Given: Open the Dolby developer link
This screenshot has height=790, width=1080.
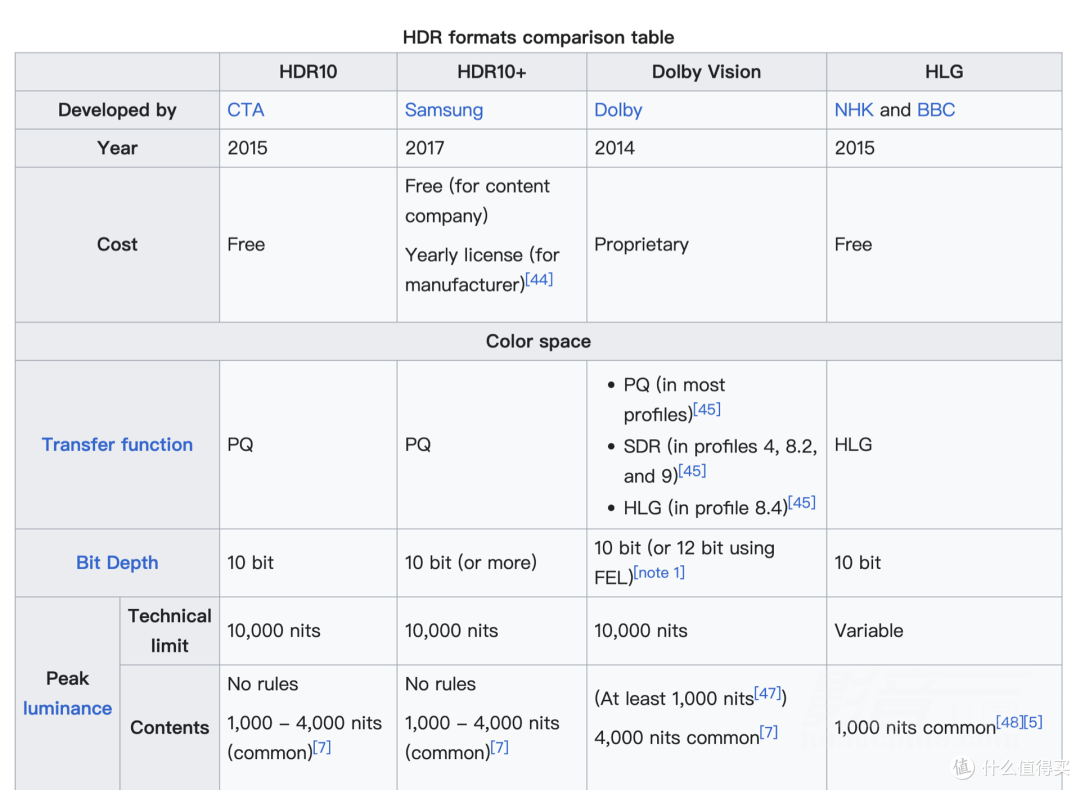Looking at the screenshot, I should click(618, 110).
